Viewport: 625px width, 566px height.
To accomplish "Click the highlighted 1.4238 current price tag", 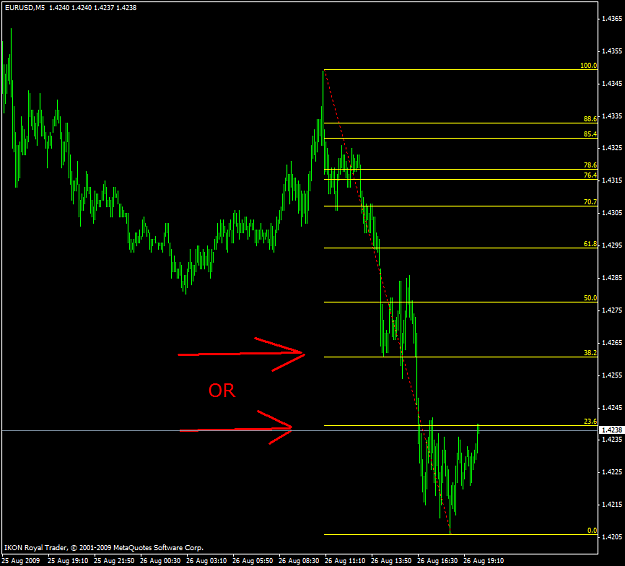I will coord(611,430).
